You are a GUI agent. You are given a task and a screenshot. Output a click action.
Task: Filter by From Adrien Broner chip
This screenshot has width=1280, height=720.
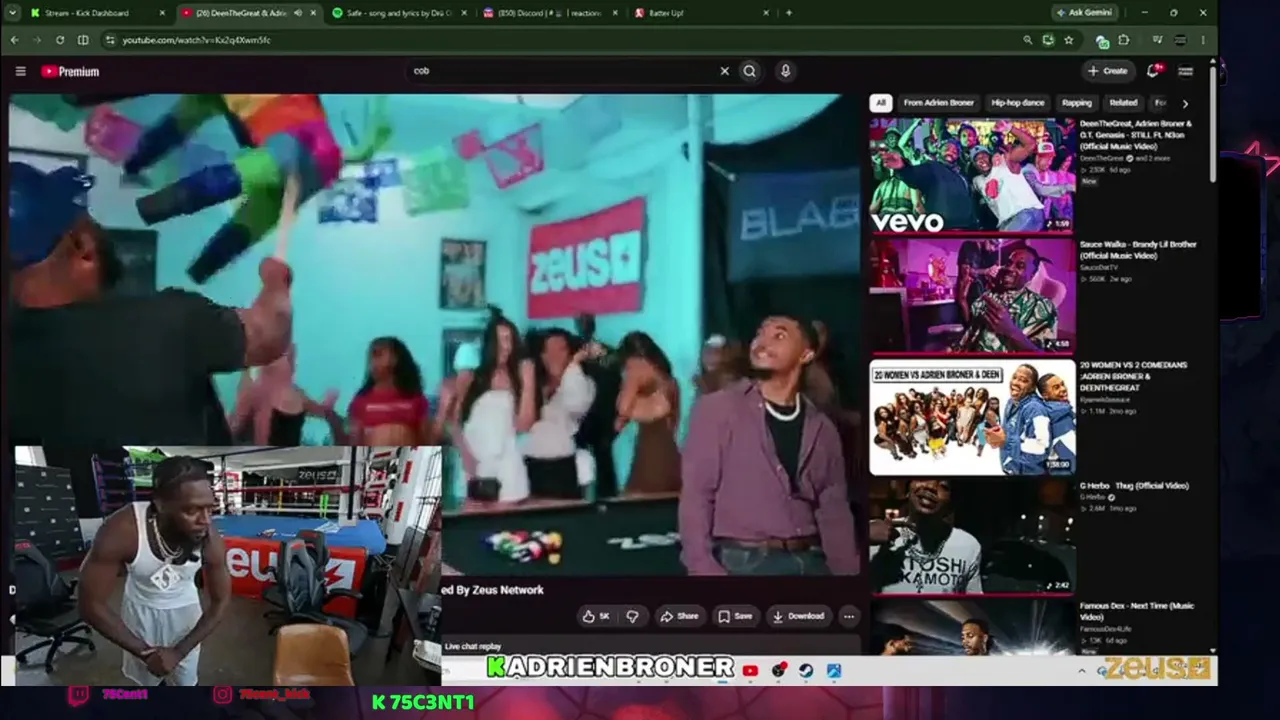tap(938, 103)
